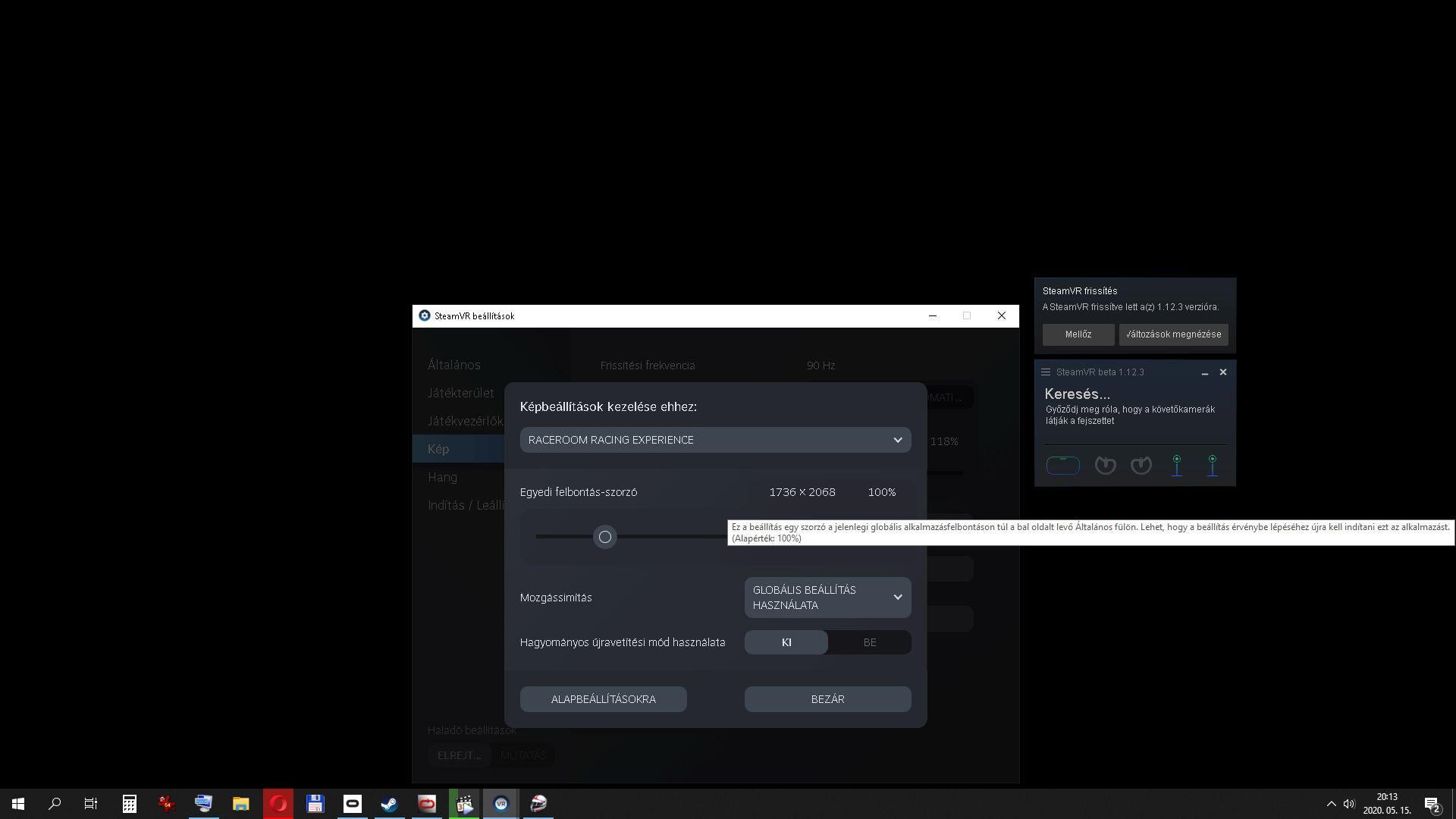This screenshot has width=1456, height=819.
Task: Set legacy reprojection mode to BE
Action: pos(870,642)
